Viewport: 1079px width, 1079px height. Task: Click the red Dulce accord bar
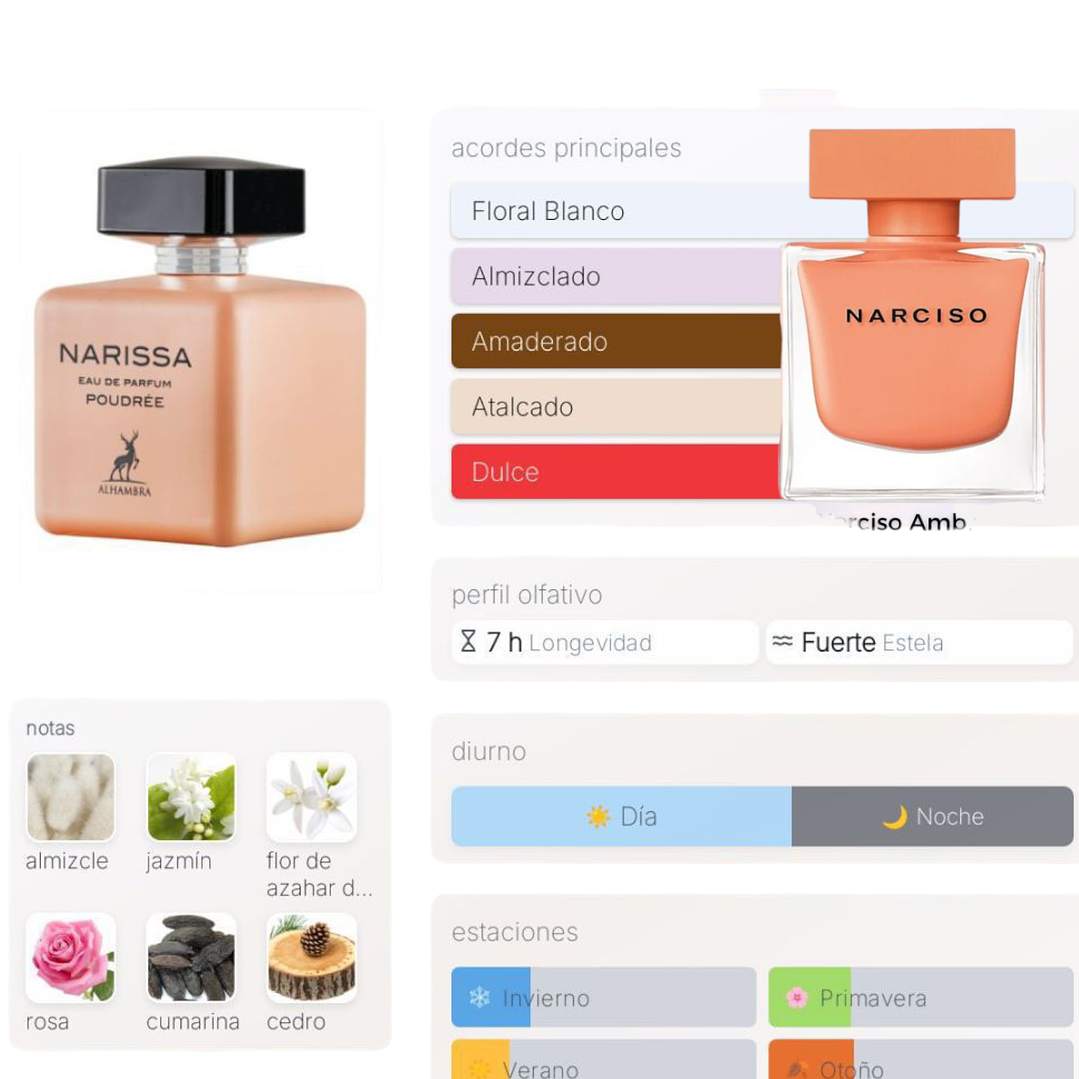coord(617,471)
